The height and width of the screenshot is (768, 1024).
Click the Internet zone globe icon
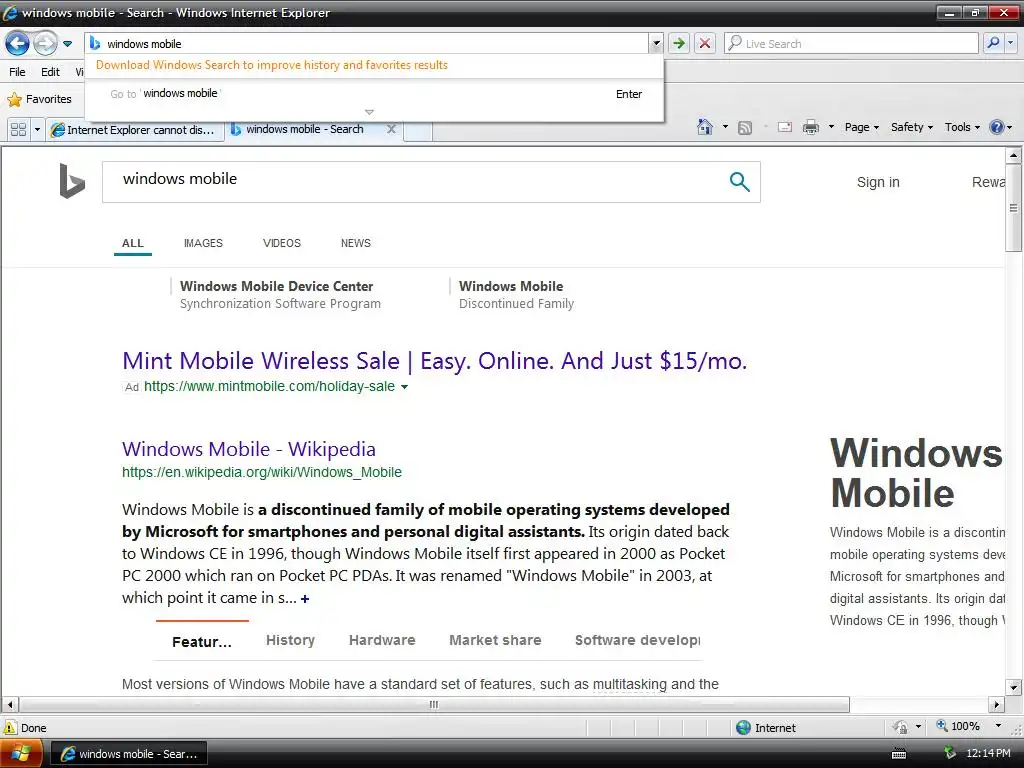tap(743, 728)
